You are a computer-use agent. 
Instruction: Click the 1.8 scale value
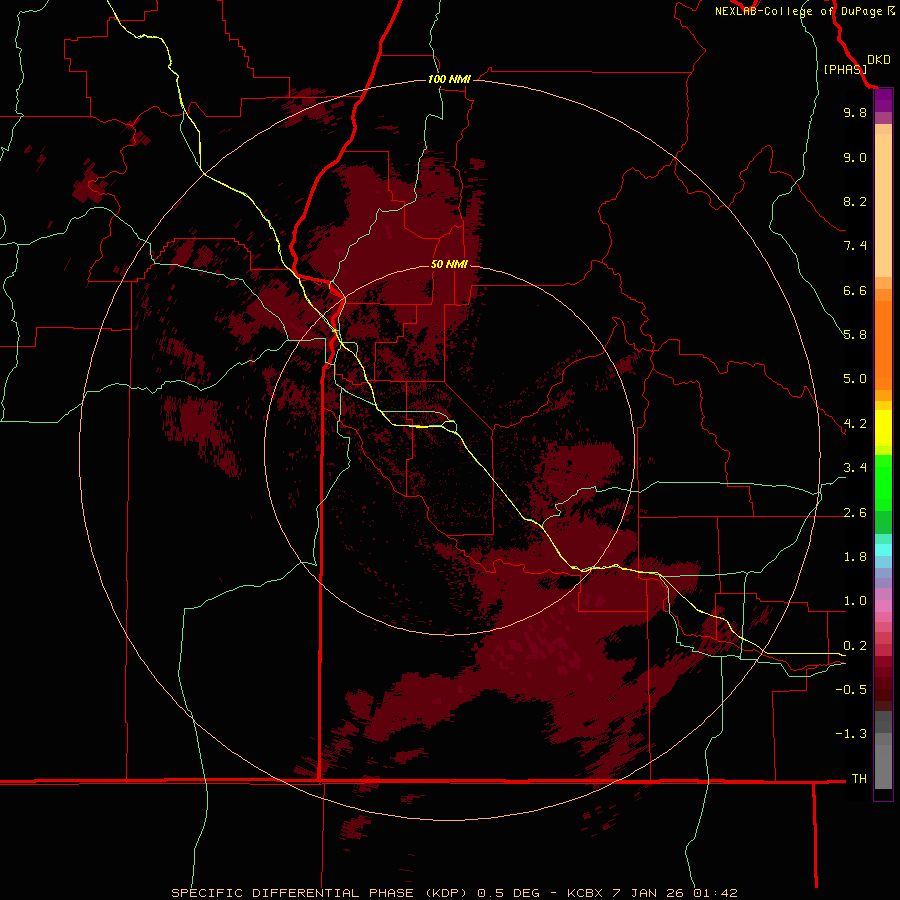coord(855,557)
